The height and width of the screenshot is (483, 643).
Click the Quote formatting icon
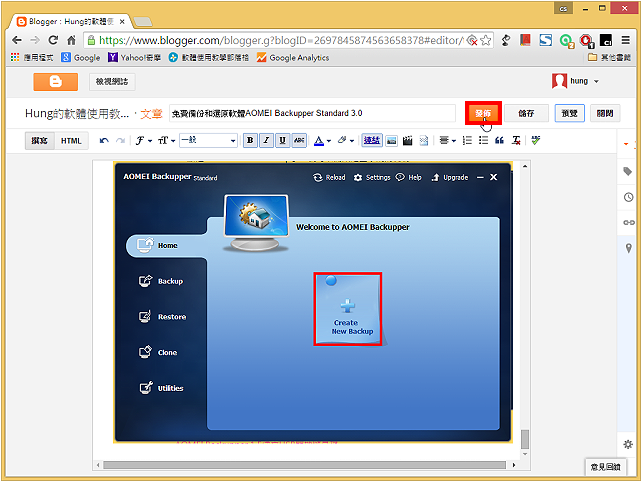[499, 141]
